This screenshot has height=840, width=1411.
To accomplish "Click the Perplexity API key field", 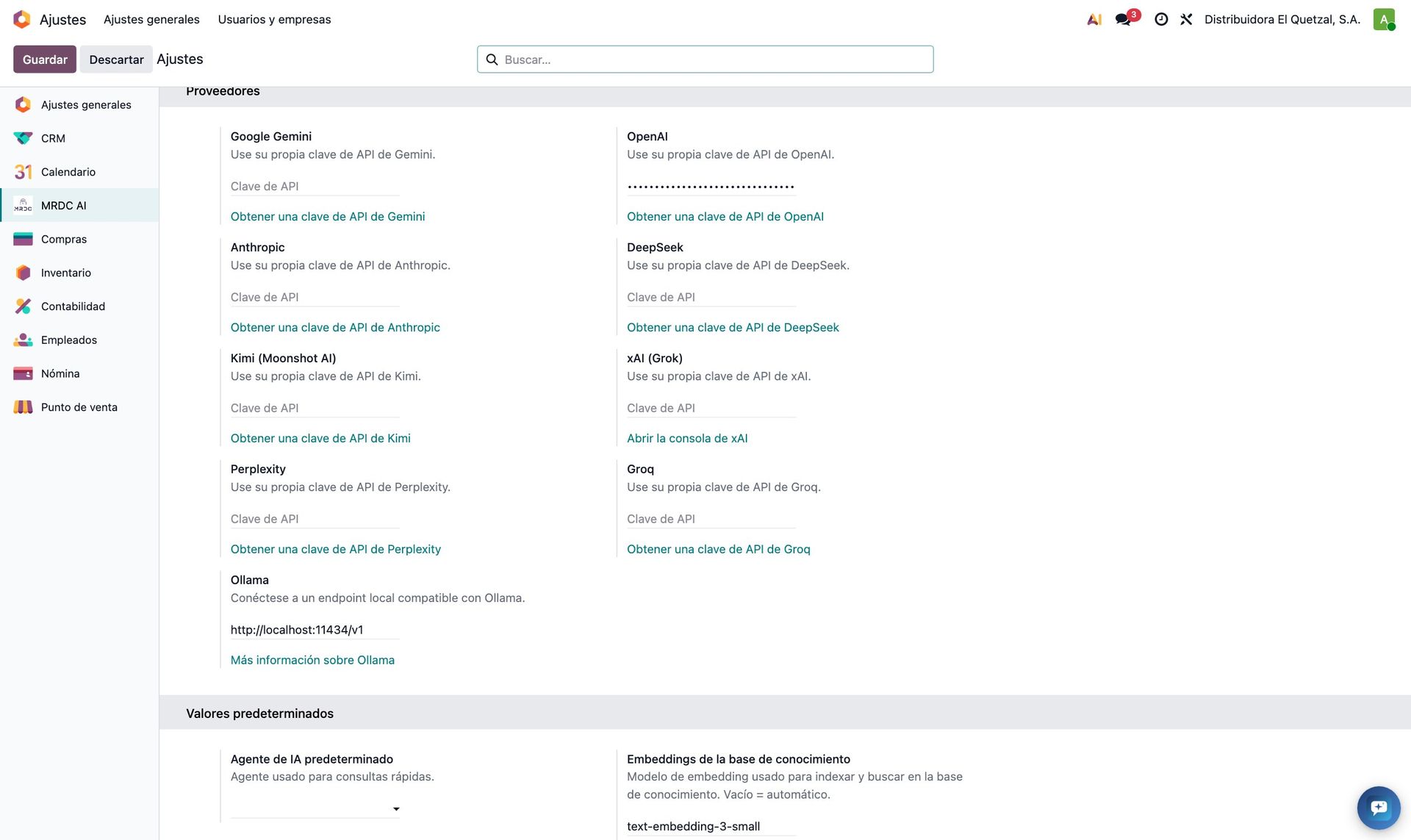I will click(x=315, y=520).
